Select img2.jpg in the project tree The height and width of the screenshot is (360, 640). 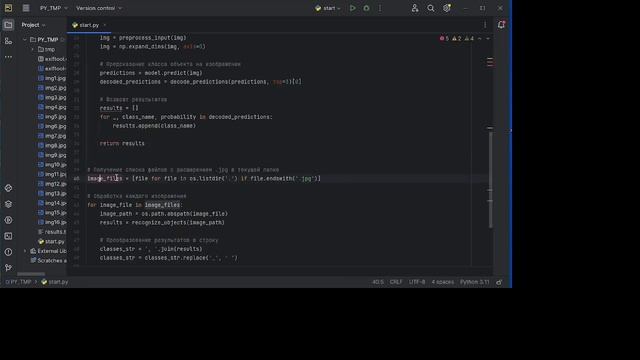tap(52, 88)
